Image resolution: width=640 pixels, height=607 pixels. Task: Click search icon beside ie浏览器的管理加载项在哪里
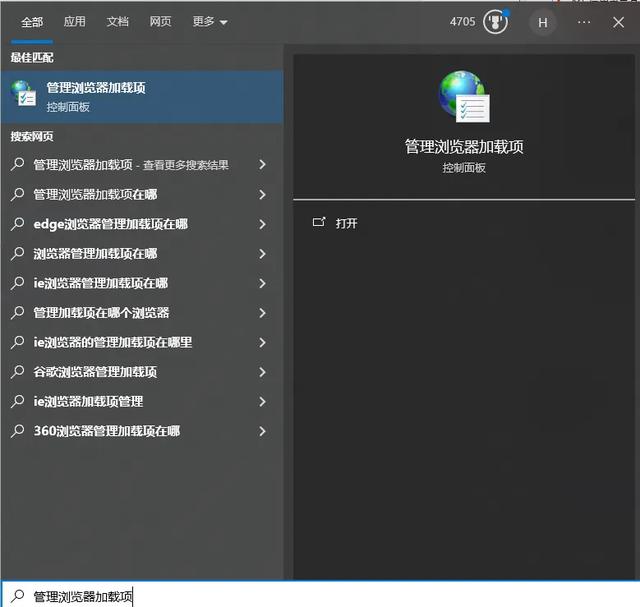(x=18, y=342)
